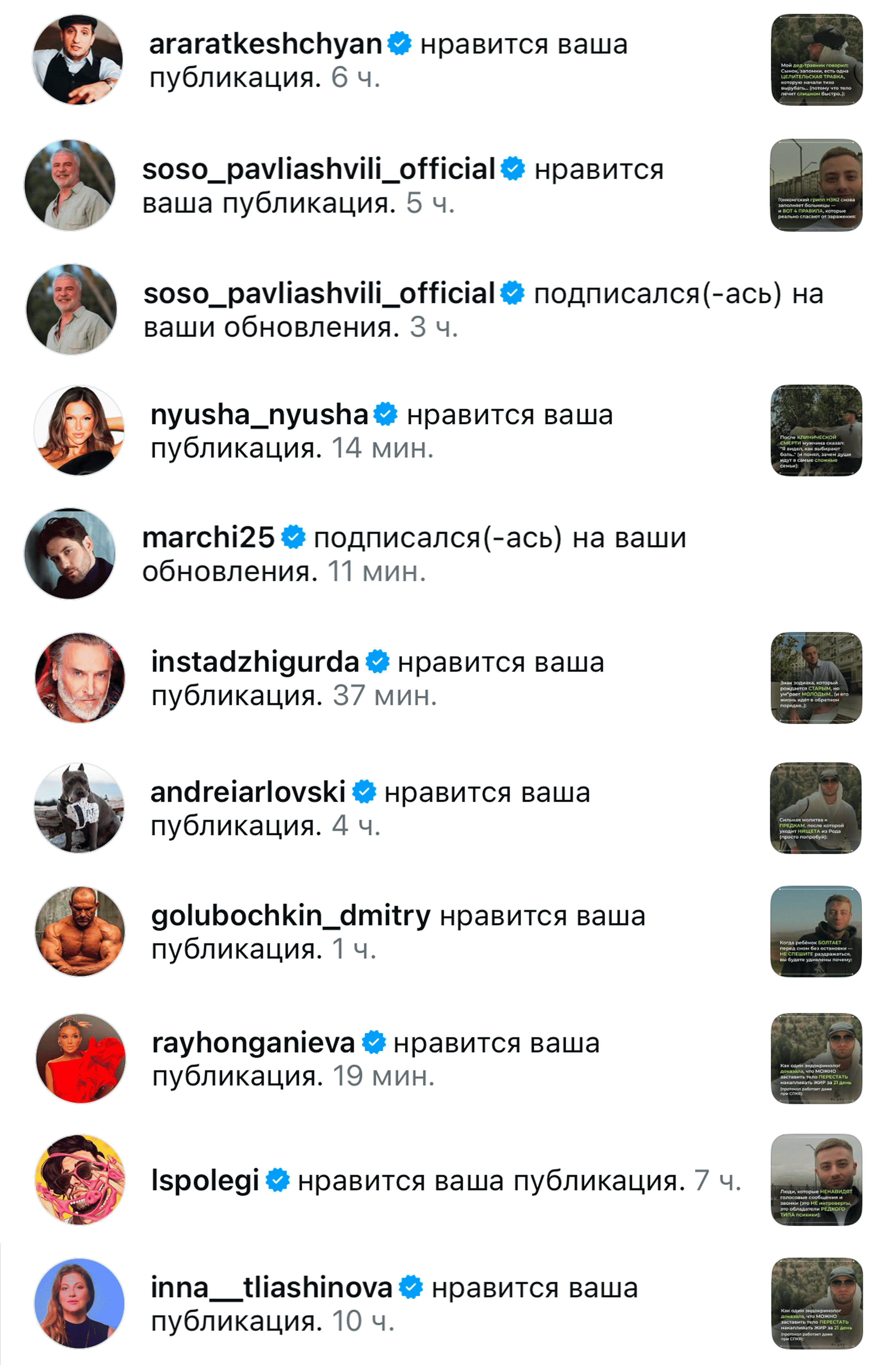Tap rayhonganieva's red dress avatar

81,1058
